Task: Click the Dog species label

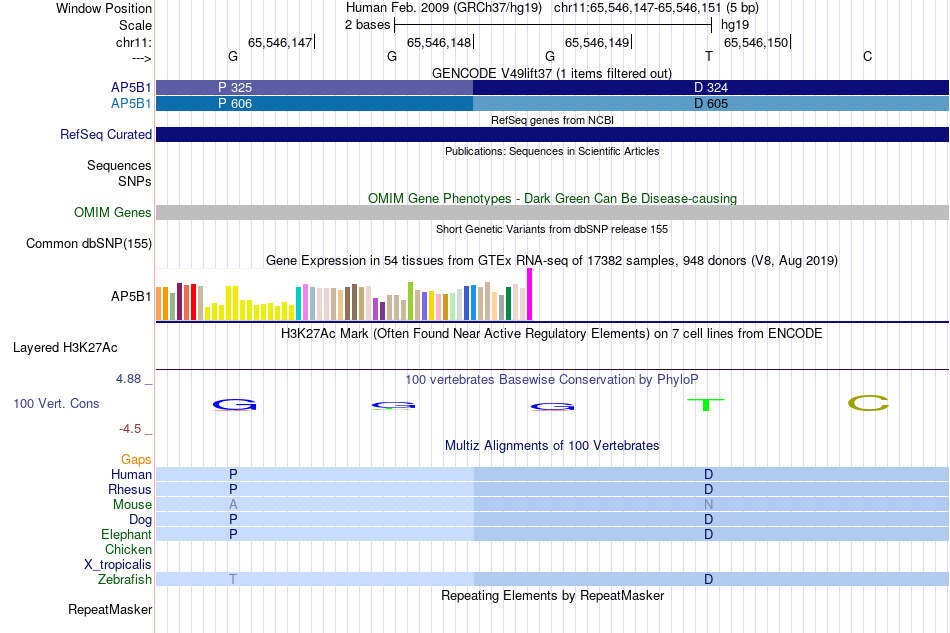Action: coord(140,520)
